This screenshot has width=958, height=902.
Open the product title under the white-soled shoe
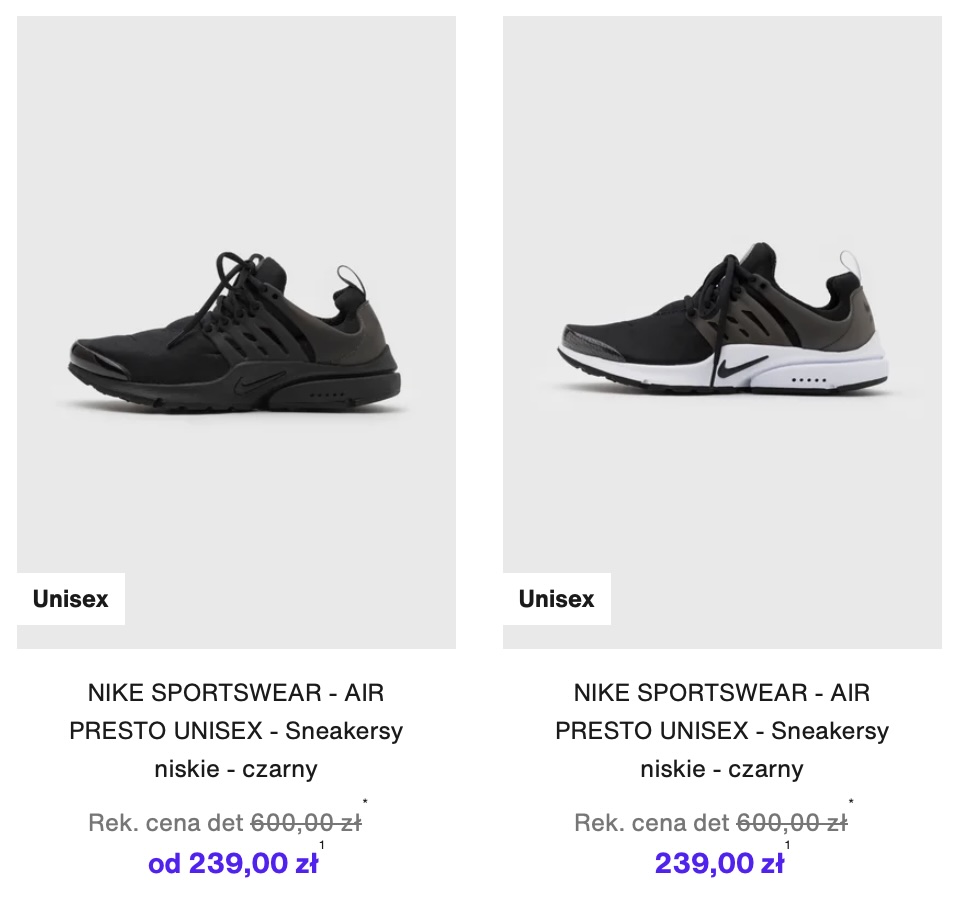tap(722, 730)
